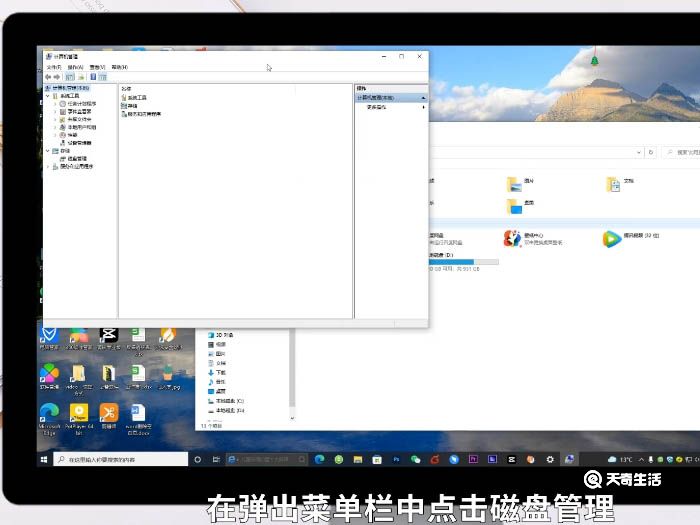Collapse the 系统工具 (System Tools) tree node
700x525 pixels.
(x=47, y=96)
